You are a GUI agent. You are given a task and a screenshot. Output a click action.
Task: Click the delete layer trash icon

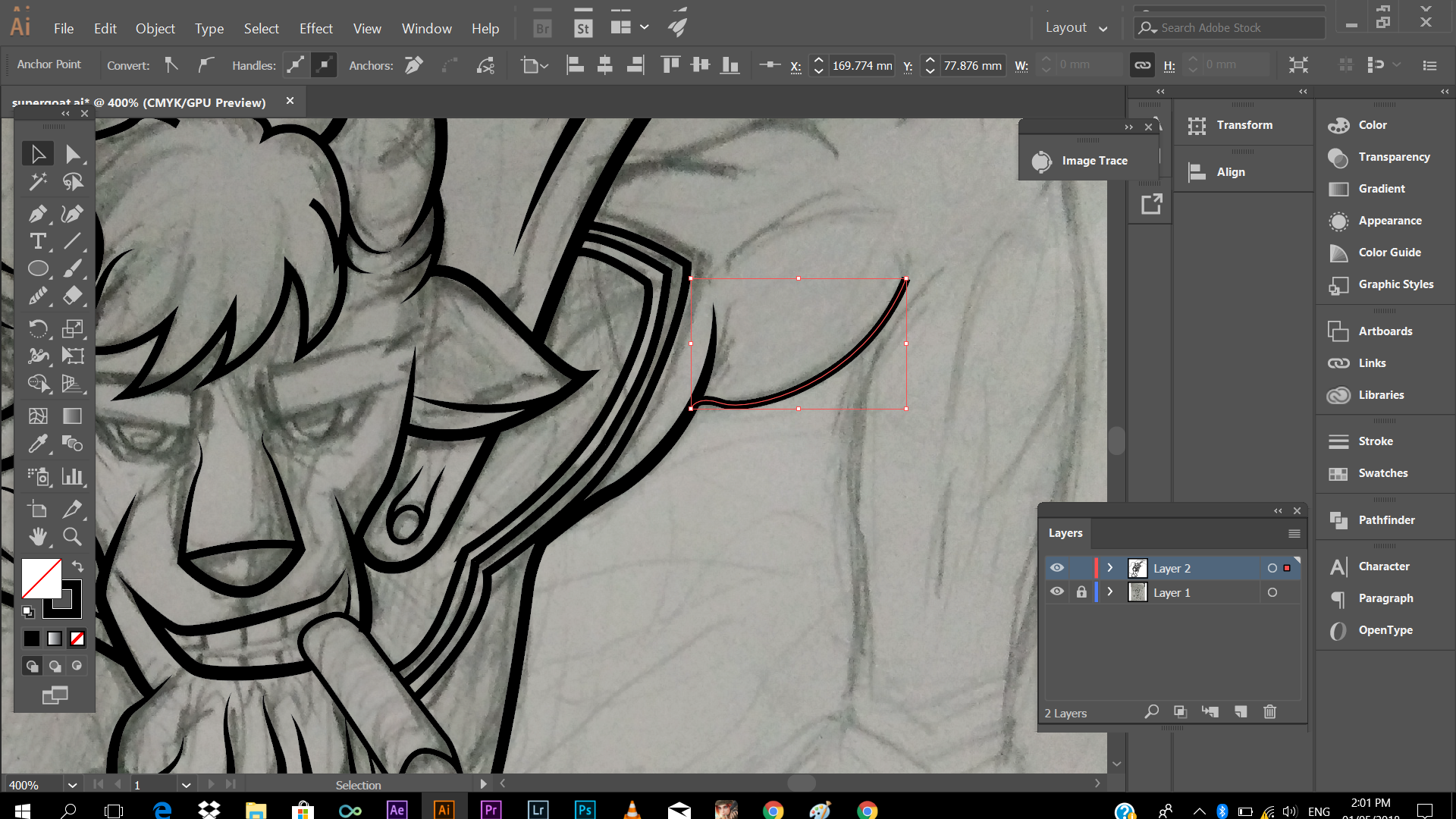1269,711
